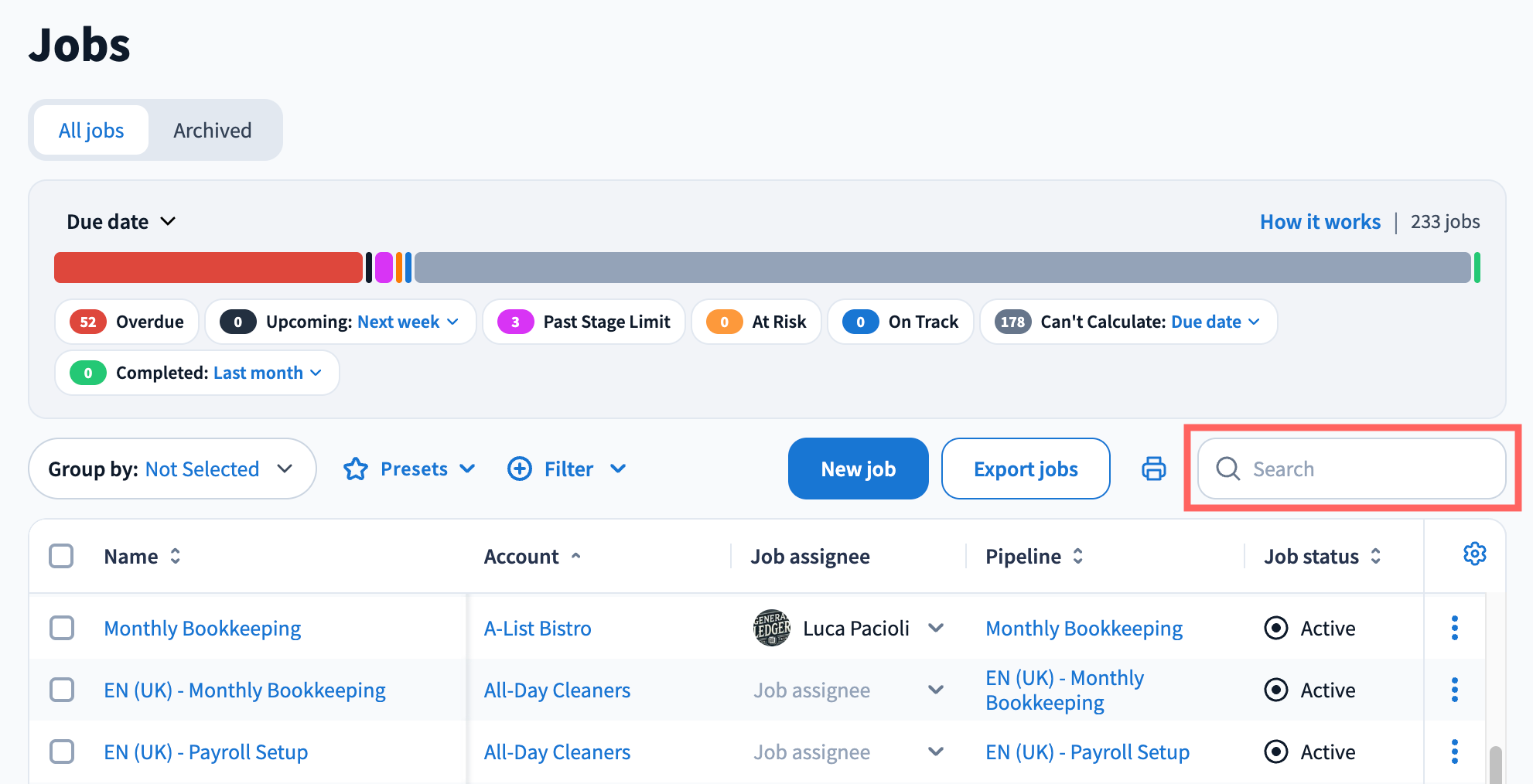This screenshot has width=1533, height=784.
Task: Click Active status icon for EN (UK) - Payroll Setup row
Action: pos(1275,752)
